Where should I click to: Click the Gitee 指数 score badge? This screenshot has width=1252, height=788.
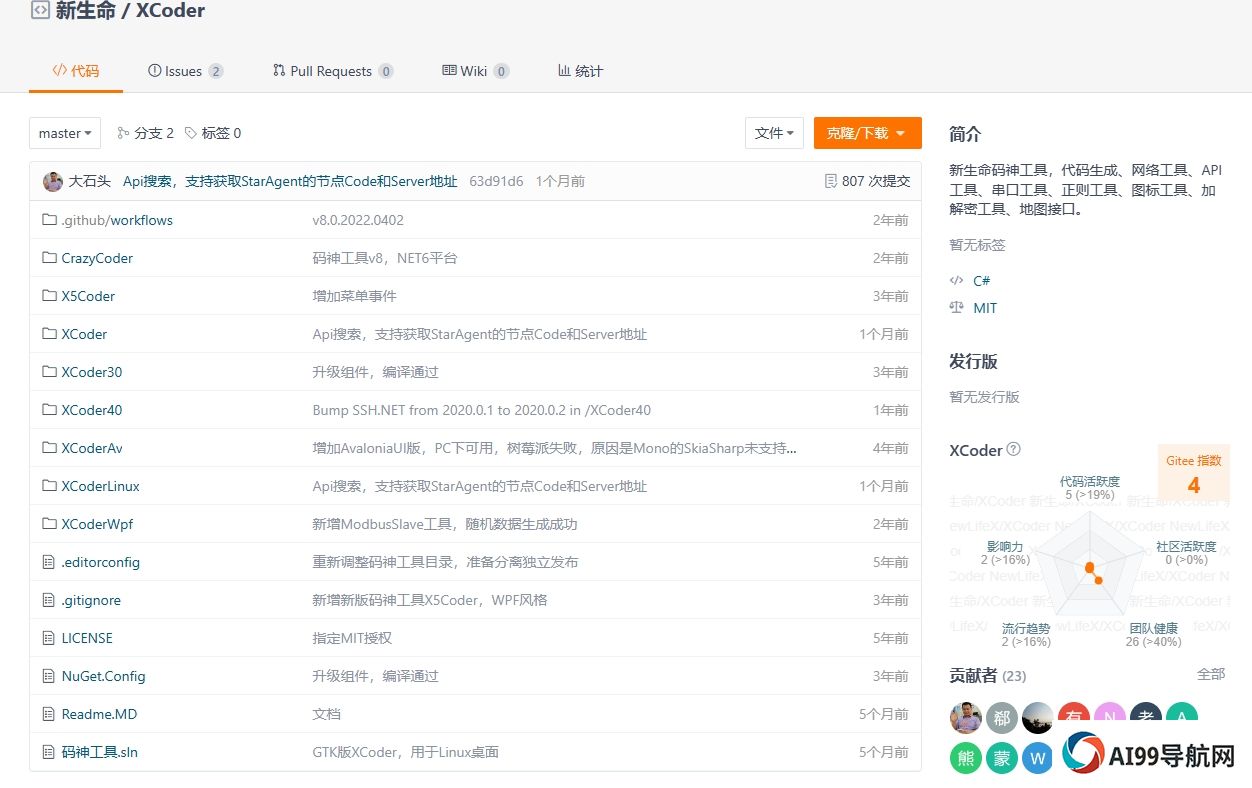click(x=1194, y=473)
